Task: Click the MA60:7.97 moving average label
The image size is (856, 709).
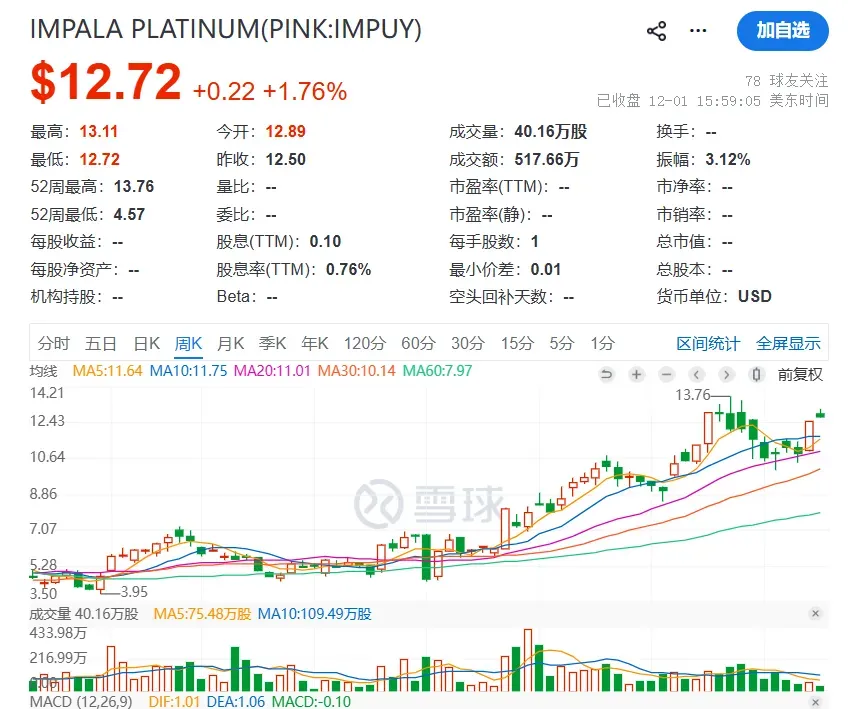Action: [437, 371]
